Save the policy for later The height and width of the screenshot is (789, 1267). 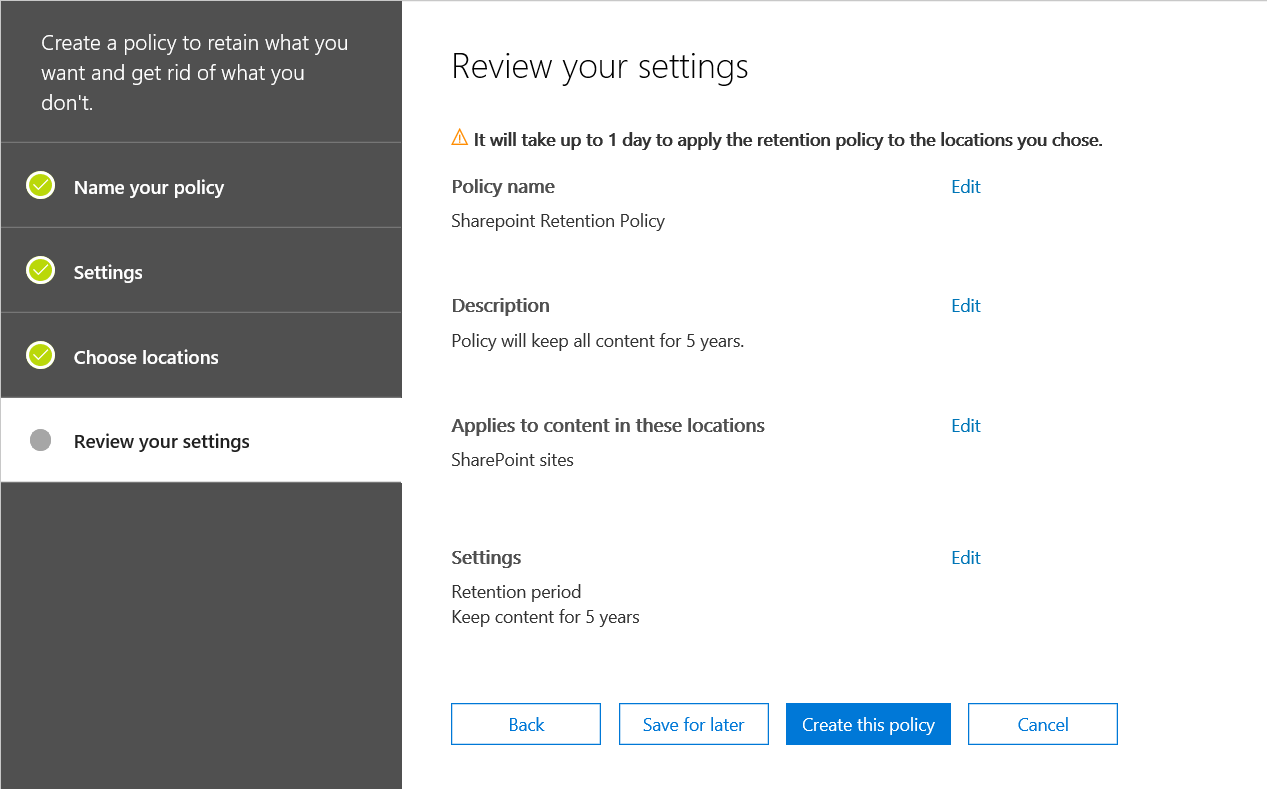coord(693,723)
